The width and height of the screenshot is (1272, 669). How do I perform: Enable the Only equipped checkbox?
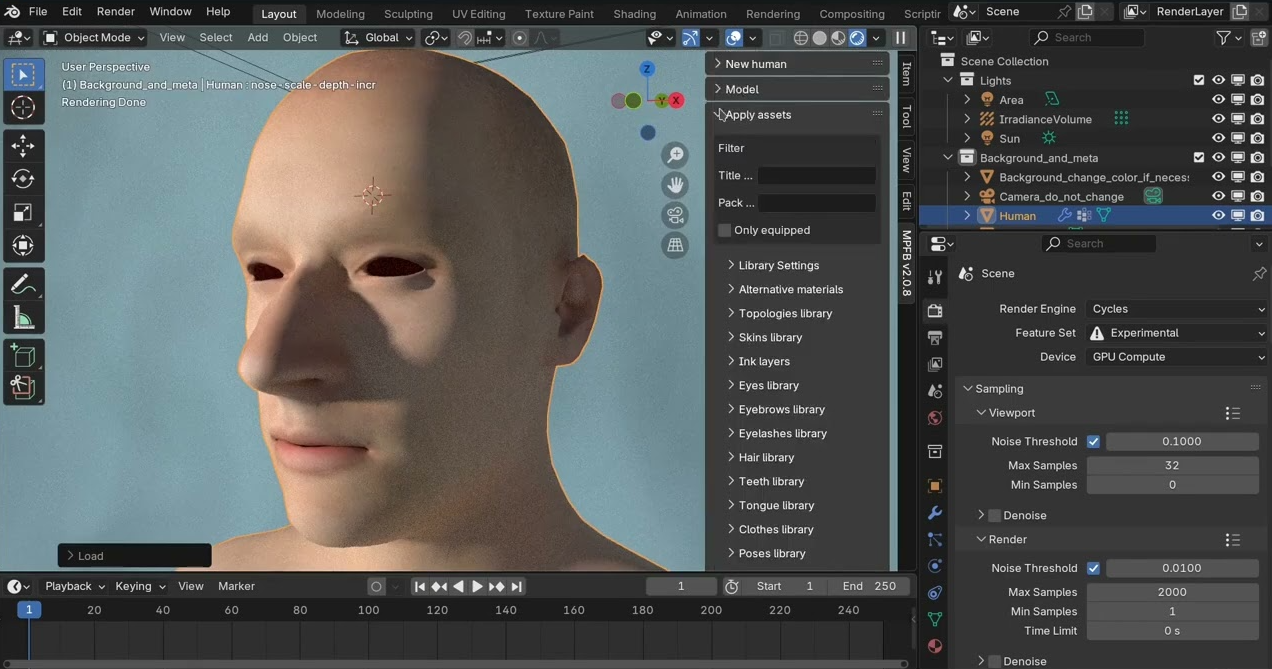[x=724, y=230]
